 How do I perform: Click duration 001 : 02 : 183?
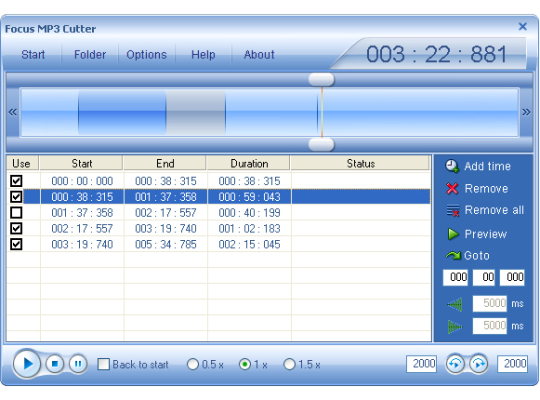pos(249,228)
